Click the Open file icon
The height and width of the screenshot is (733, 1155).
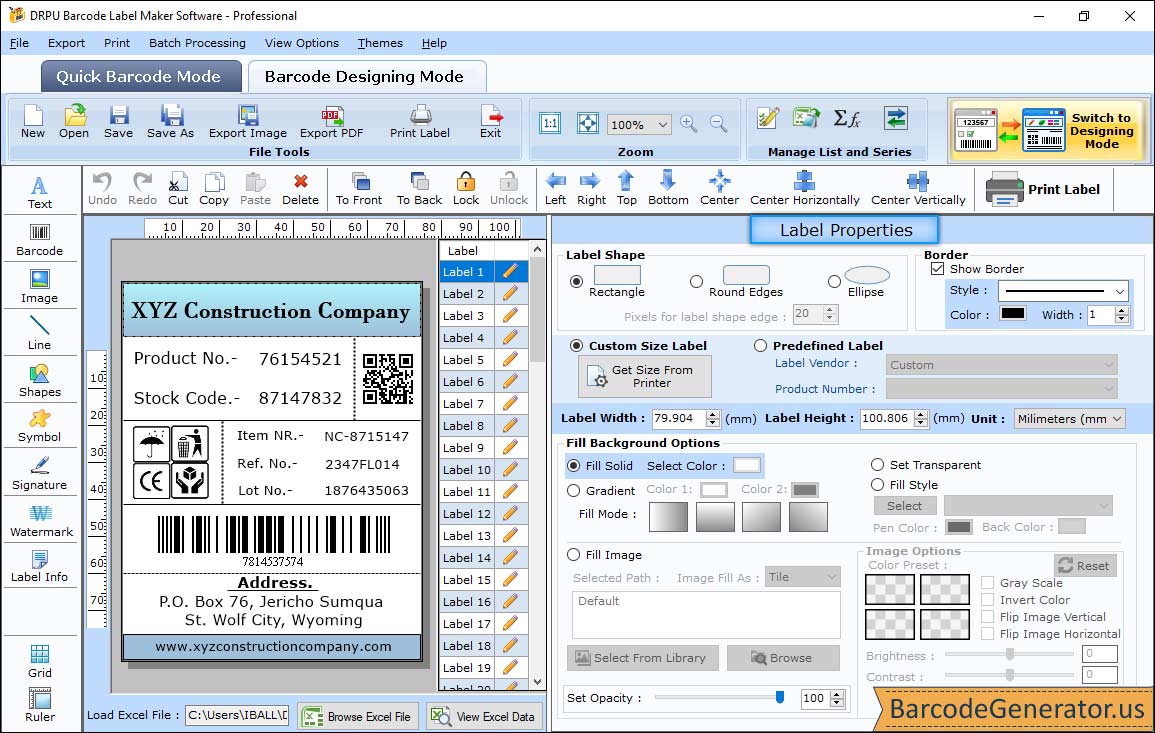(74, 122)
